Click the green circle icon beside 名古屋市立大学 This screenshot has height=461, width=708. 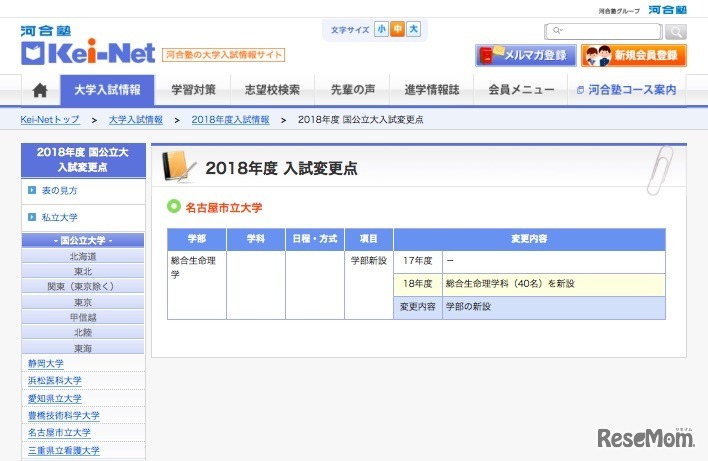click(174, 206)
